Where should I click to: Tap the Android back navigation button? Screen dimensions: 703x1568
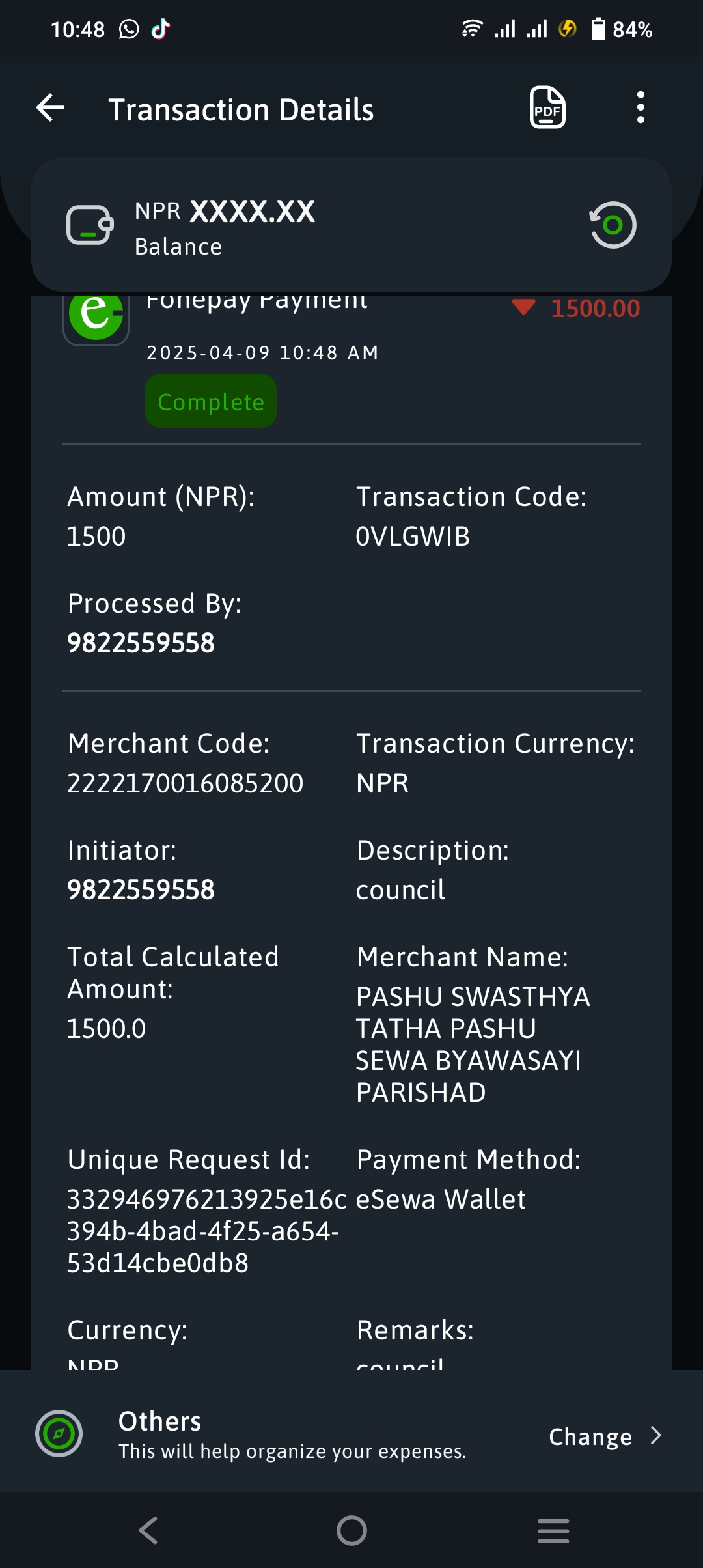(x=148, y=1530)
